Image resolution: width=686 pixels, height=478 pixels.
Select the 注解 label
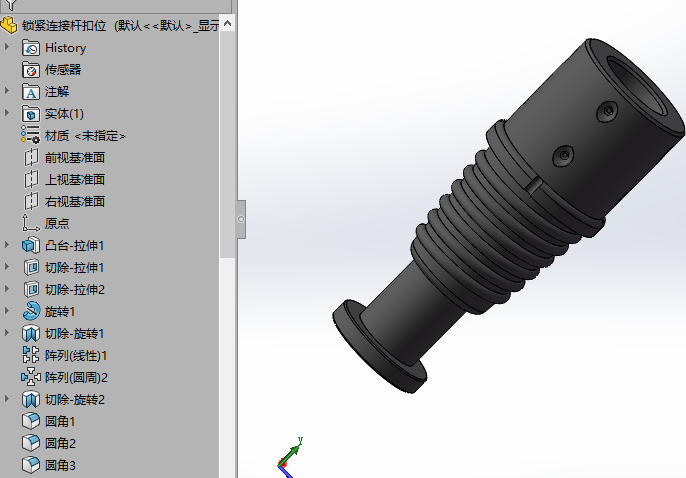57,92
